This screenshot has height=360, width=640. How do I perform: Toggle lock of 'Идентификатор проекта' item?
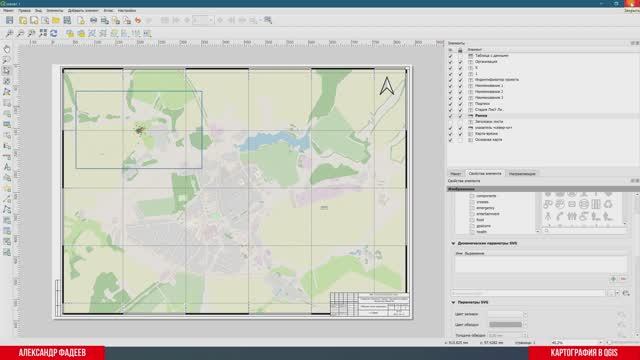[x=460, y=80]
